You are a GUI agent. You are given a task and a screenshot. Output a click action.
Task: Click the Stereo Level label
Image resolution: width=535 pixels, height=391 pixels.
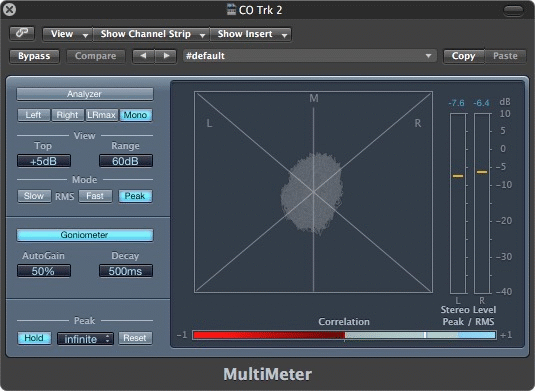pos(468,310)
